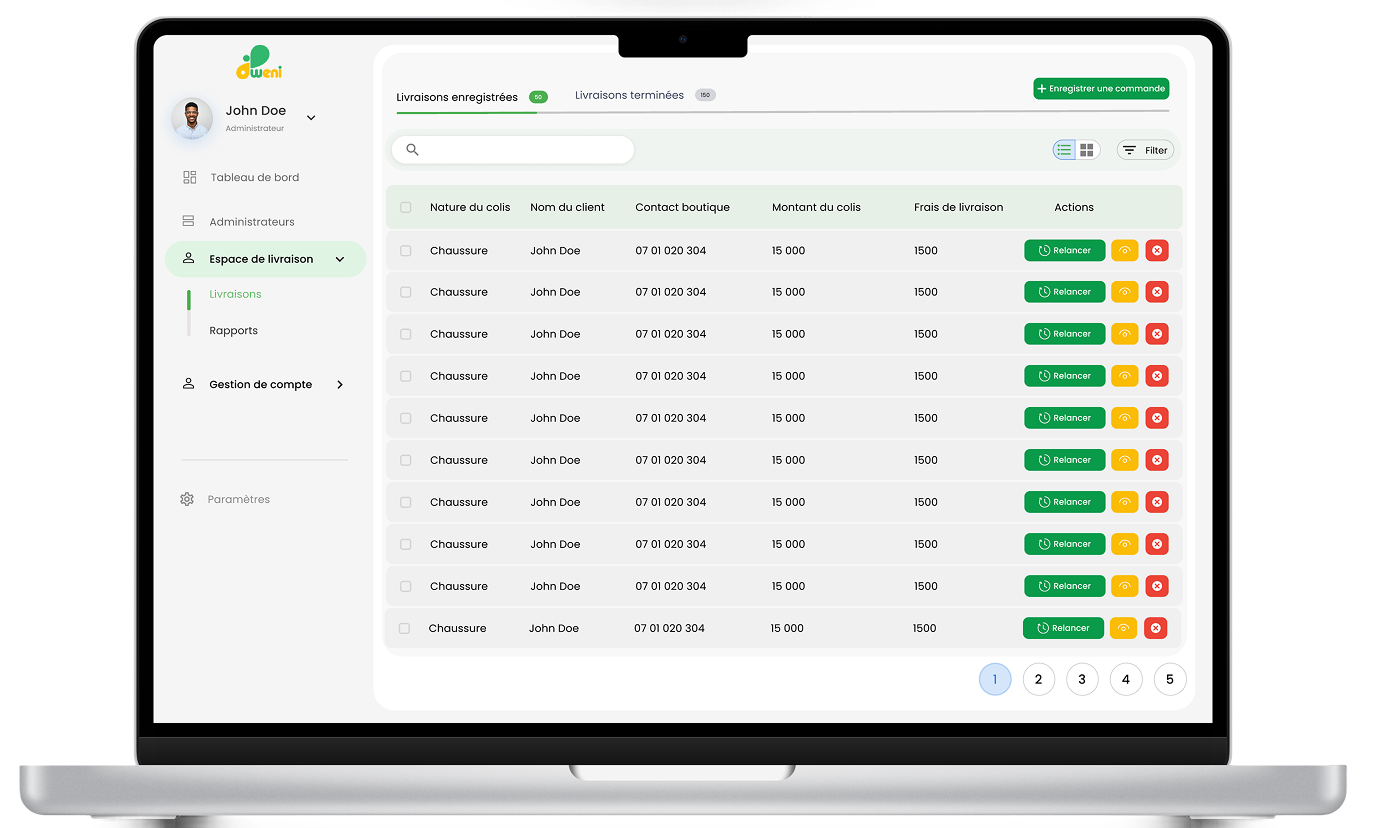Delete the ninth row with red X
The height and width of the screenshot is (828, 1388).
(1157, 586)
